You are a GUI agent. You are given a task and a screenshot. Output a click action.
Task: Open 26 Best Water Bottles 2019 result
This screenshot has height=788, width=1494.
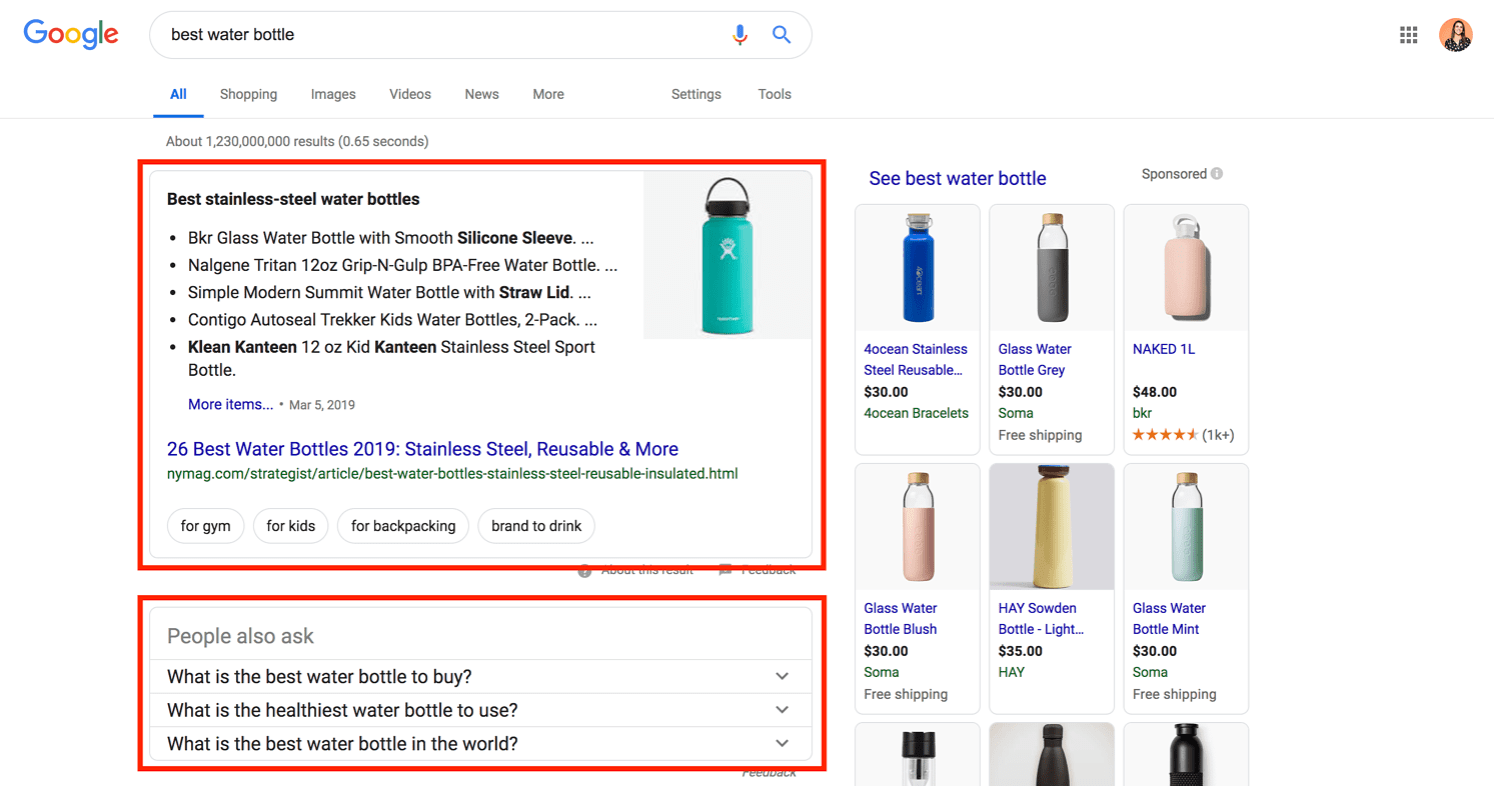click(422, 449)
